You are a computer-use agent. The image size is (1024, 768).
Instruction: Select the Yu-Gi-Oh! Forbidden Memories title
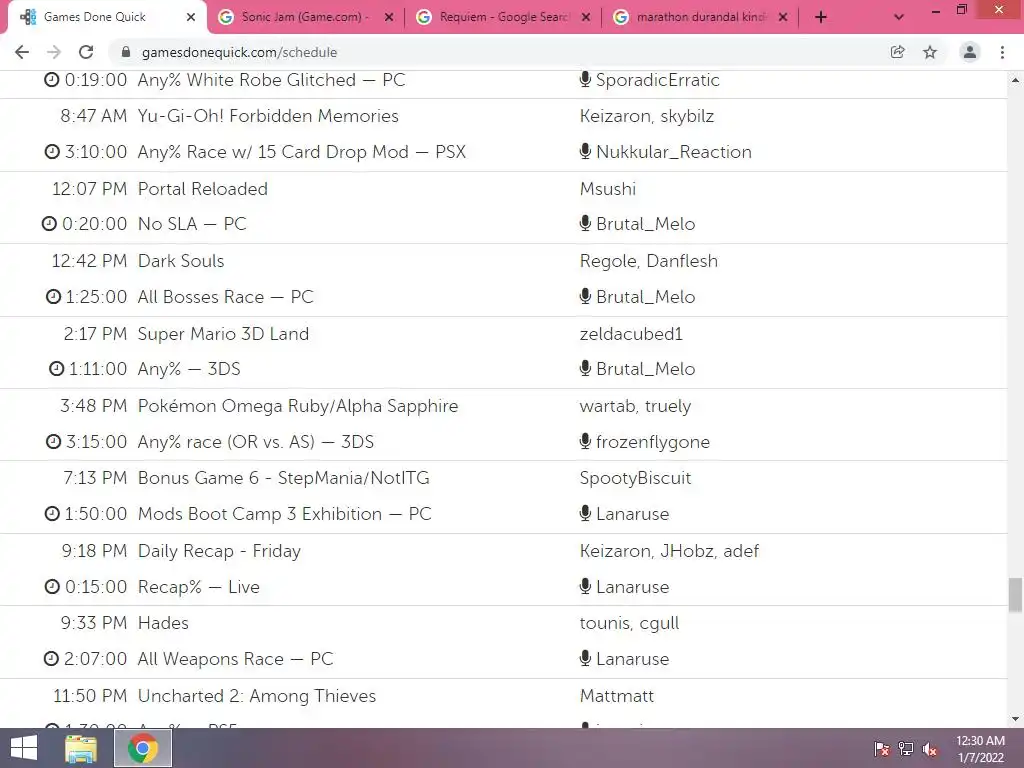click(x=268, y=116)
